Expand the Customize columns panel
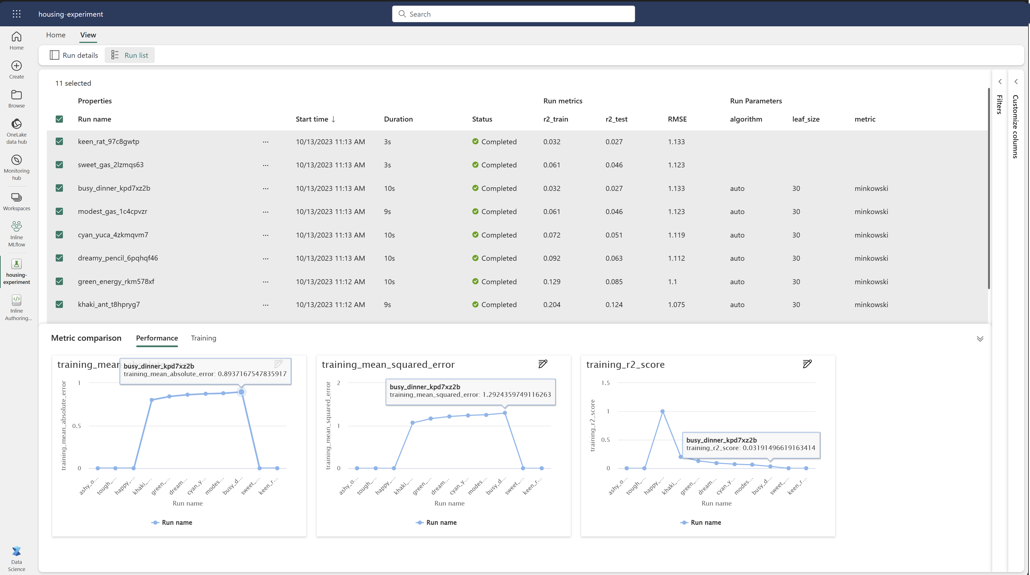 coord(1016,82)
